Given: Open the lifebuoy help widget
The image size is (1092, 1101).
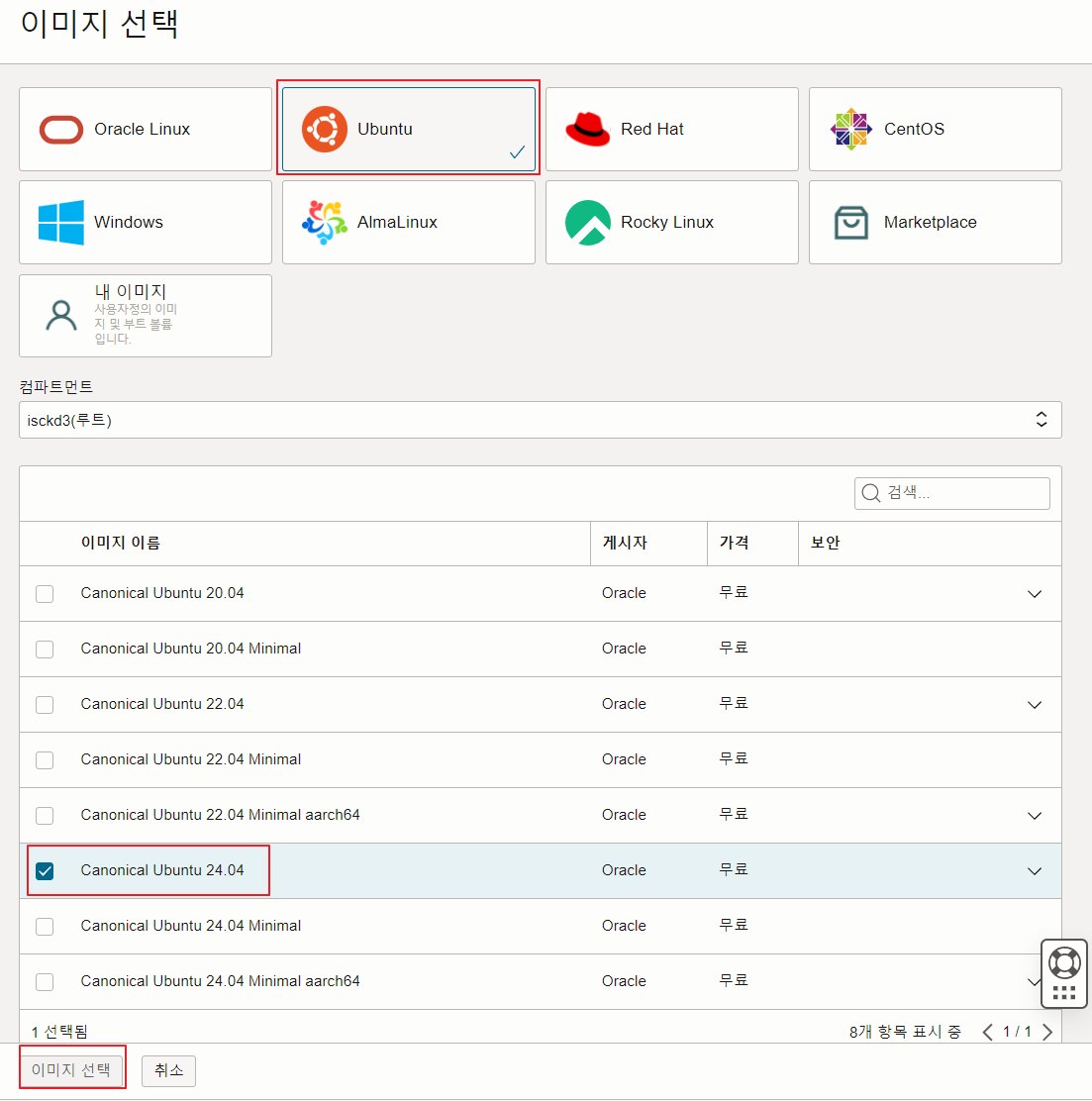Looking at the screenshot, I should [x=1064, y=973].
